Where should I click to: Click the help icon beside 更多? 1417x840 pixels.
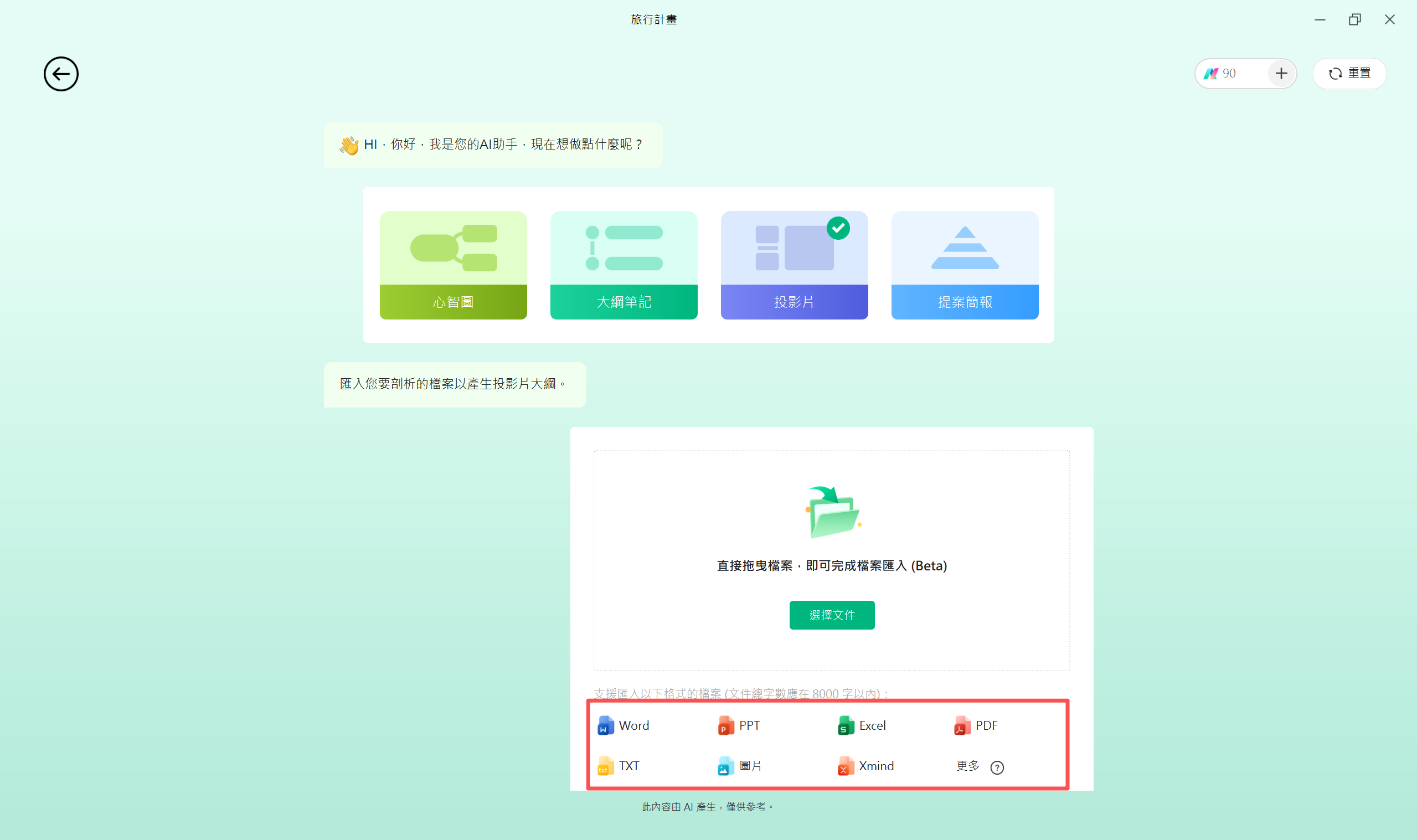point(998,768)
